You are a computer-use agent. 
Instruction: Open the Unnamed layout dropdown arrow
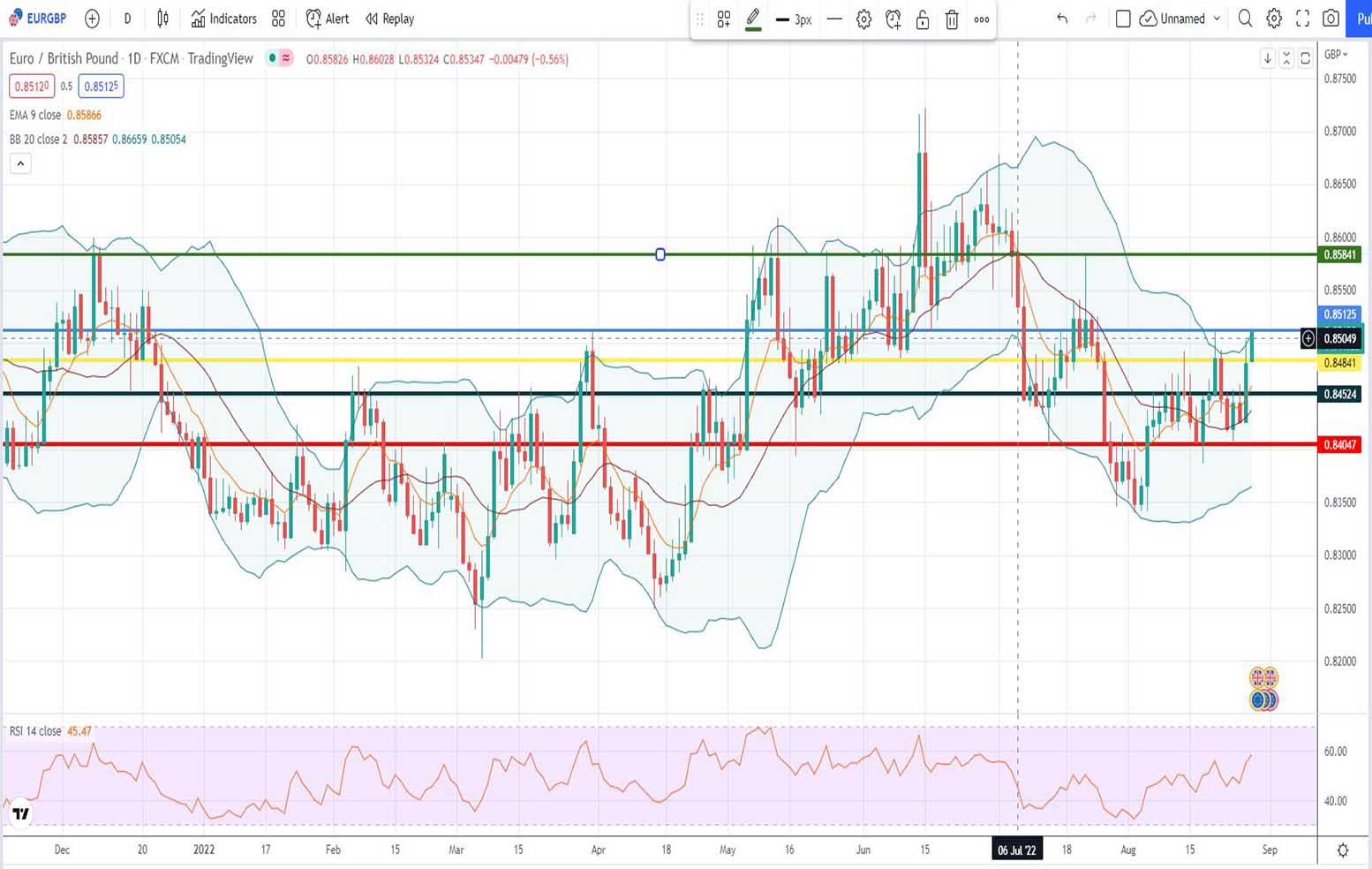coord(1217,19)
